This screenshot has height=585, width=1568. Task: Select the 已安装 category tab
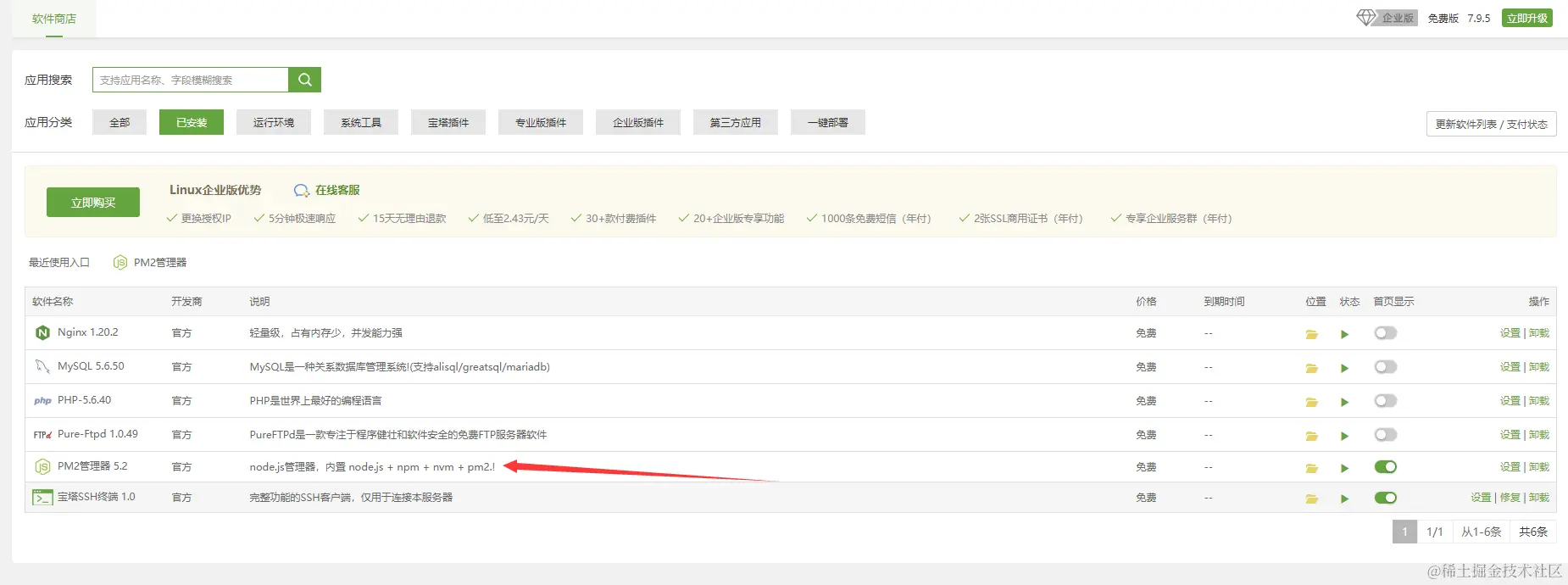(192, 122)
